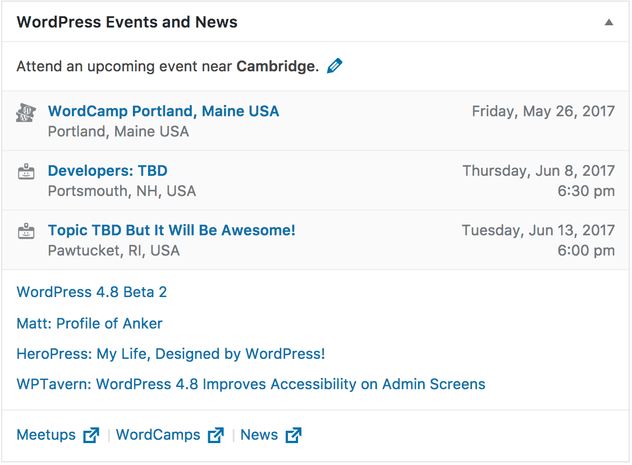Image resolution: width=632 pixels, height=465 pixels.
Task: Open Matt: Profile of Anker article
Action: (x=89, y=324)
